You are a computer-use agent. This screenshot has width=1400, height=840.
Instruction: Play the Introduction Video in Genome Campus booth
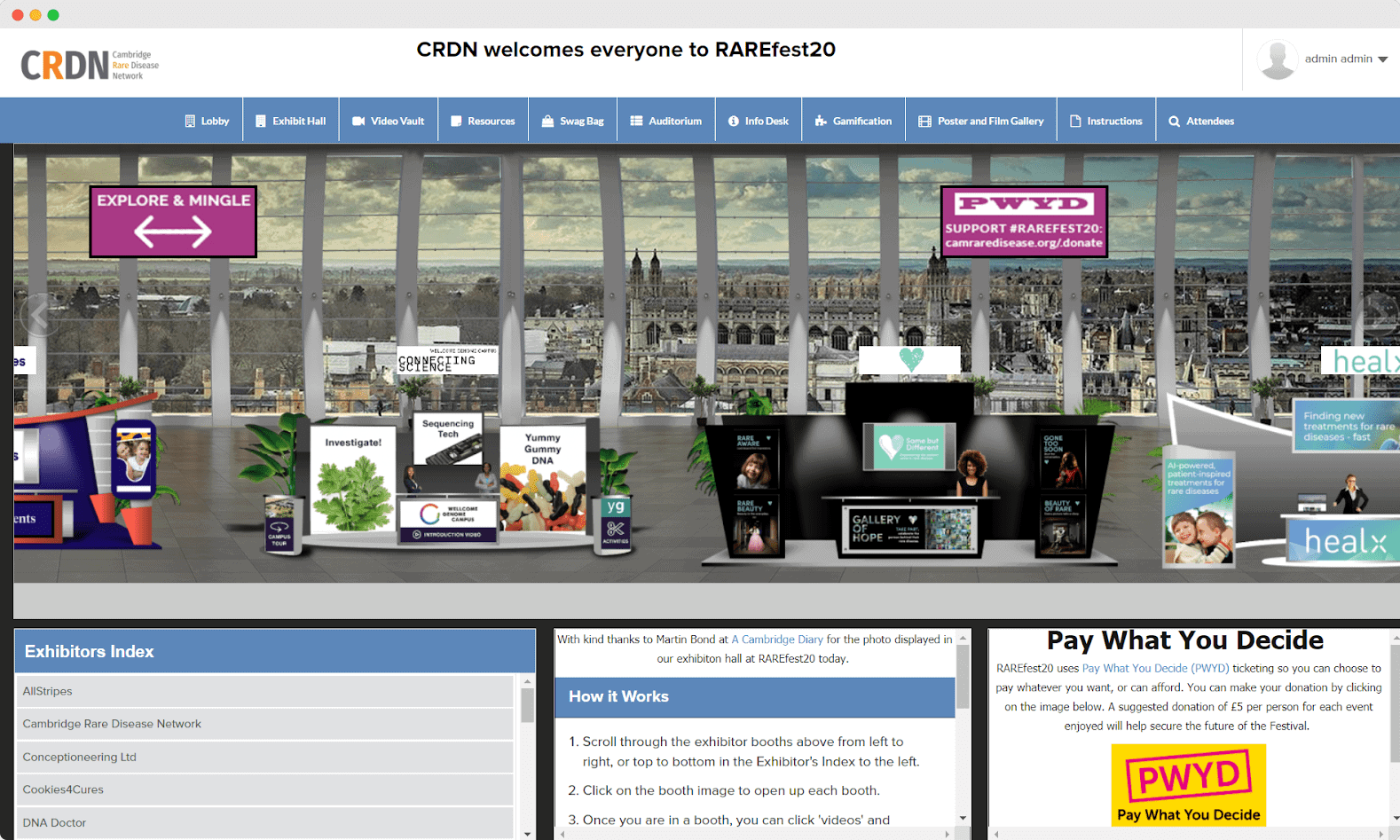pos(448,535)
